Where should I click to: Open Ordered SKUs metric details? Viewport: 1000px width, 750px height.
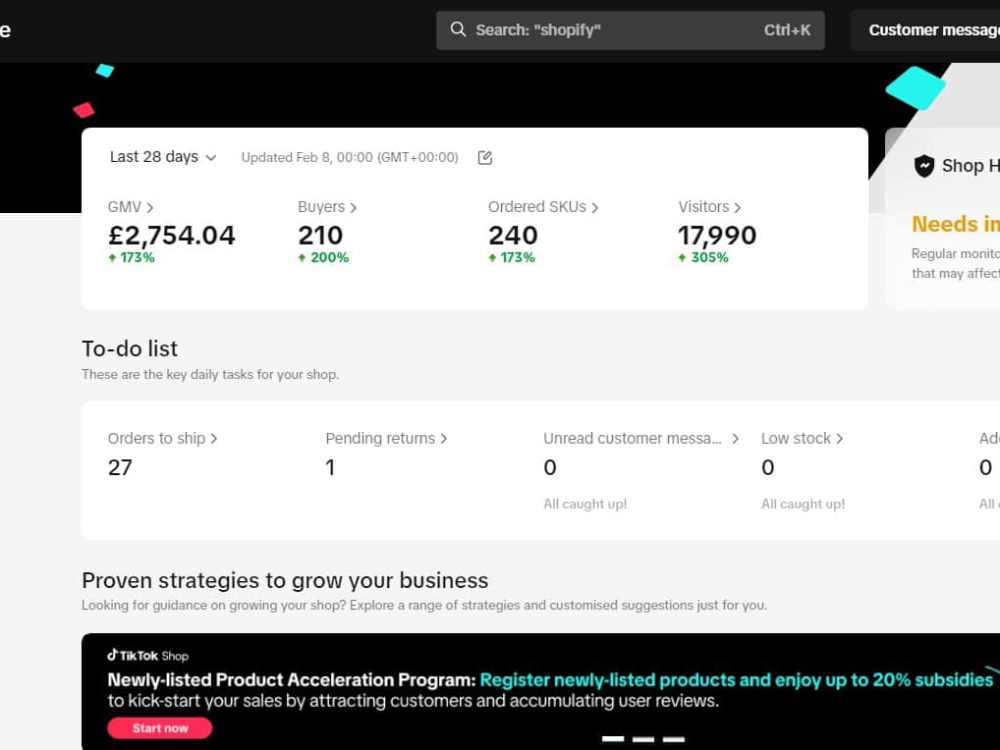[x=543, y=207]
